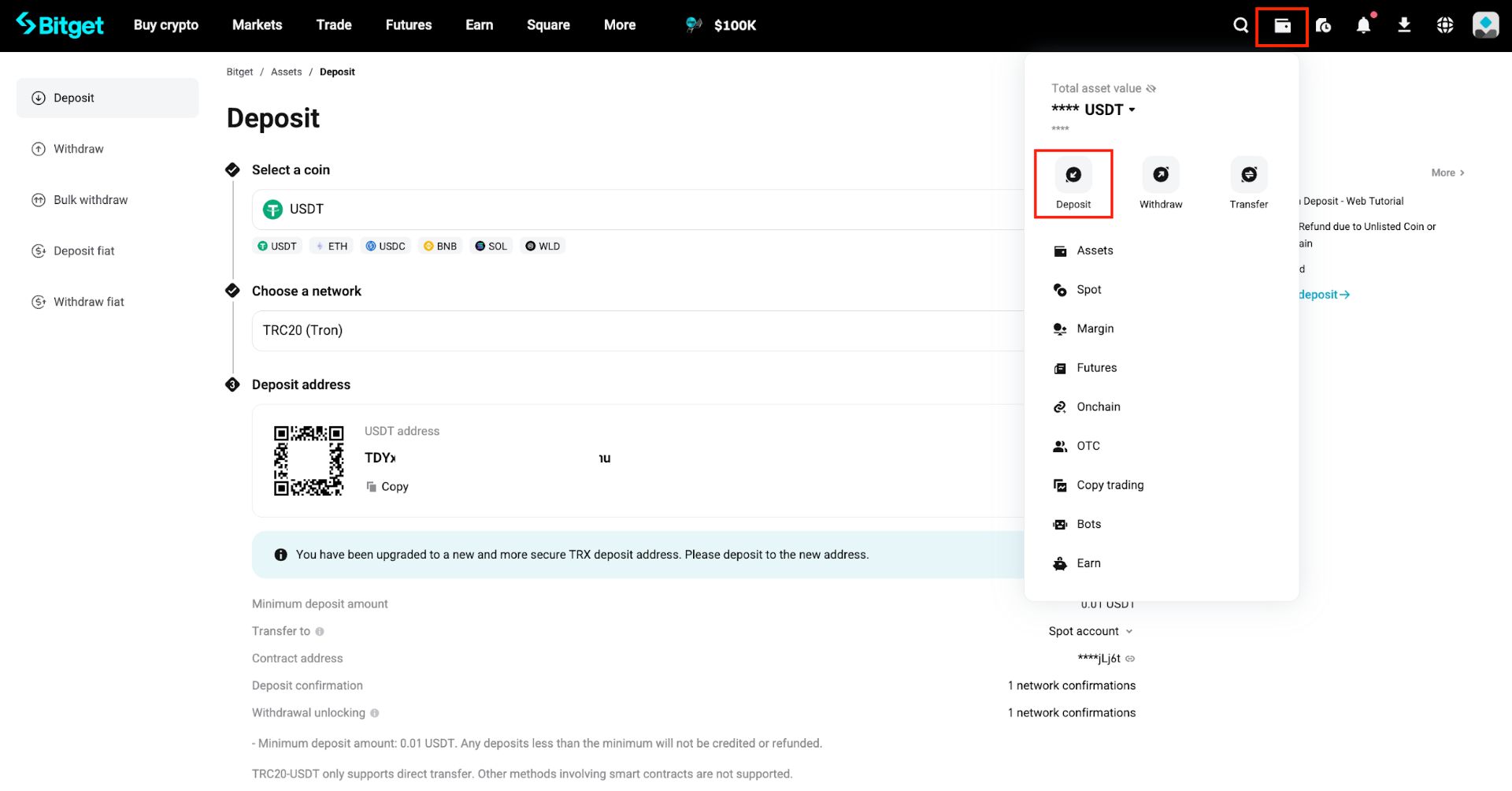Click Buy crypto in top navigation

click(x=166, y=25)
